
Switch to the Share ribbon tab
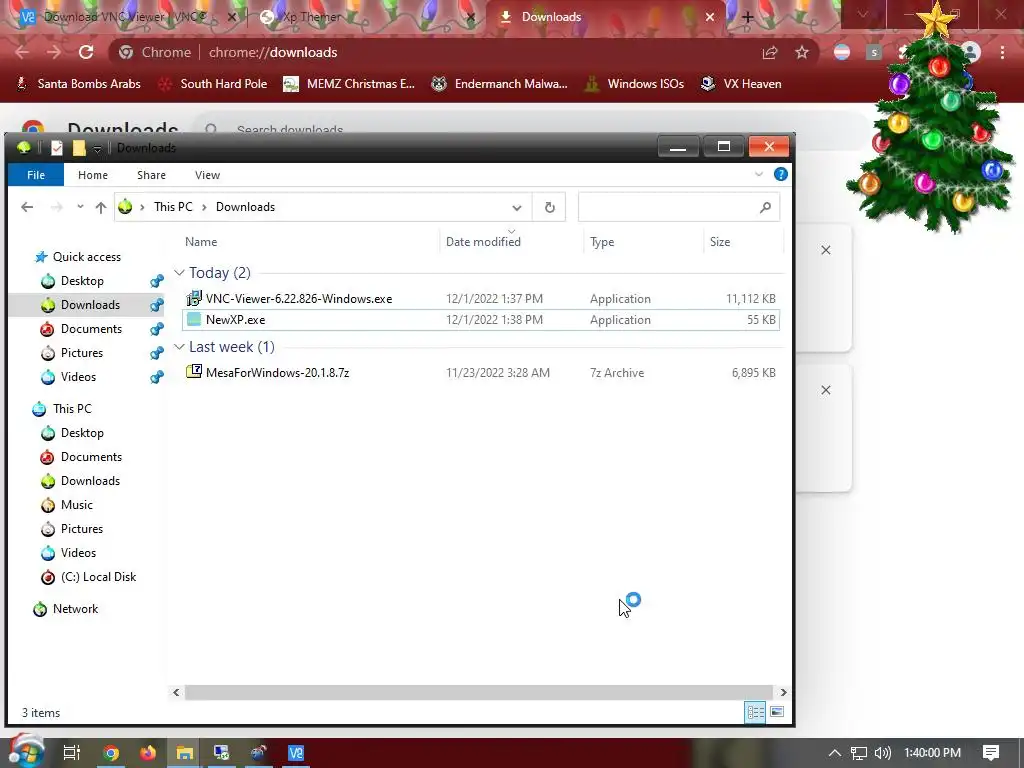152,175
